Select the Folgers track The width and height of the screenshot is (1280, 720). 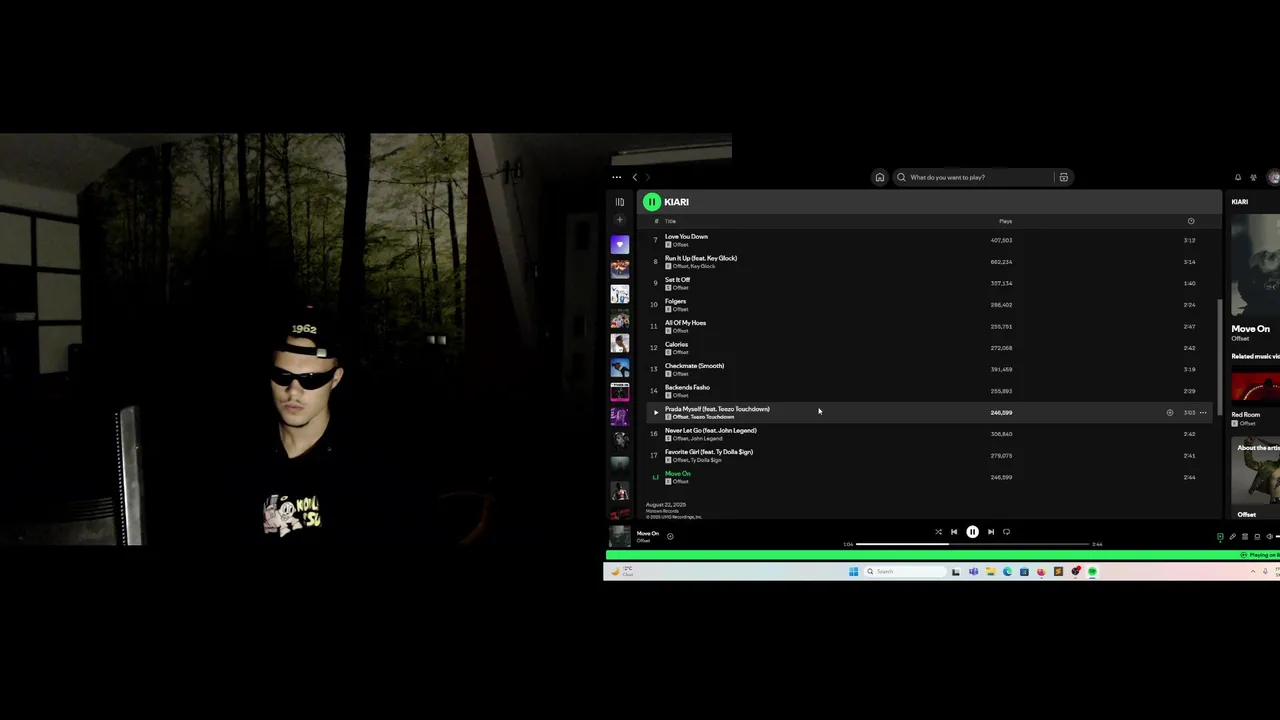click(x=928, y=305)
